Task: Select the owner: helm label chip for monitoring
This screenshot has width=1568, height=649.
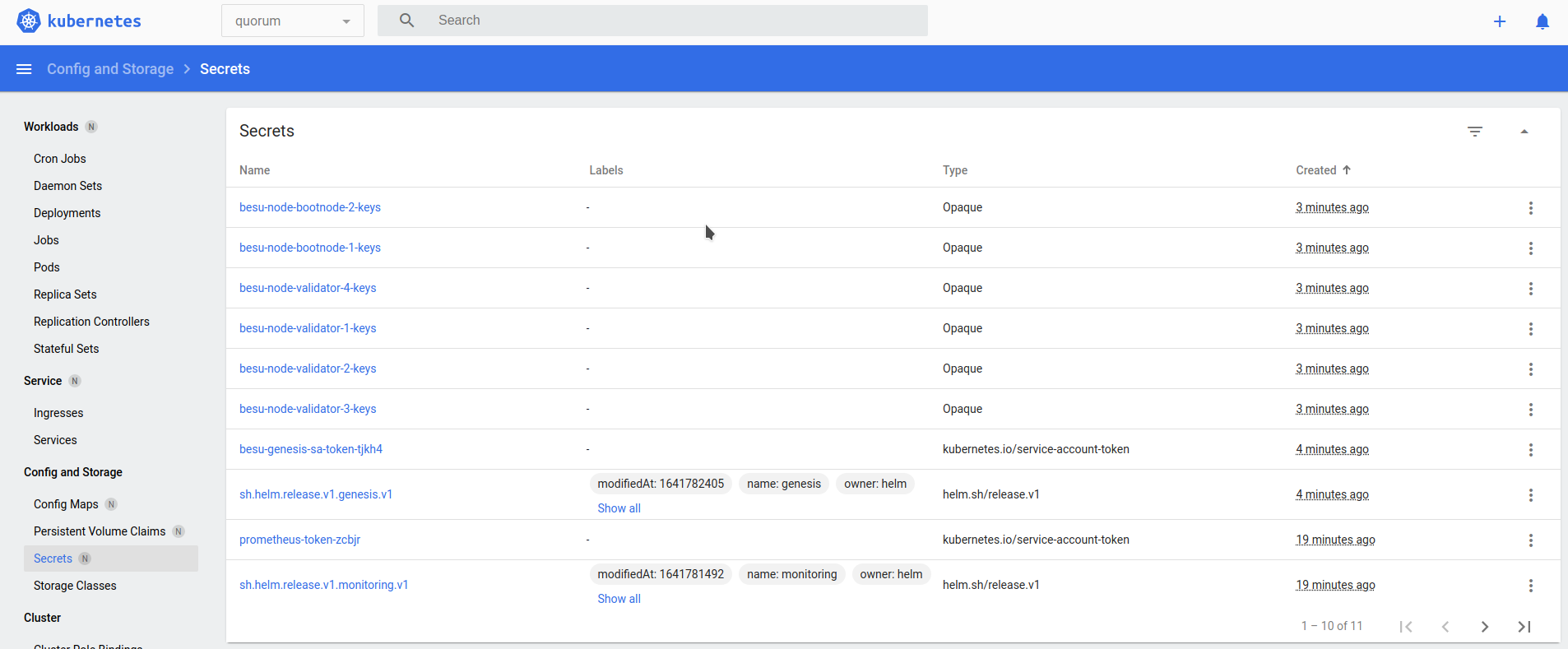Action: tap(891, 574)
